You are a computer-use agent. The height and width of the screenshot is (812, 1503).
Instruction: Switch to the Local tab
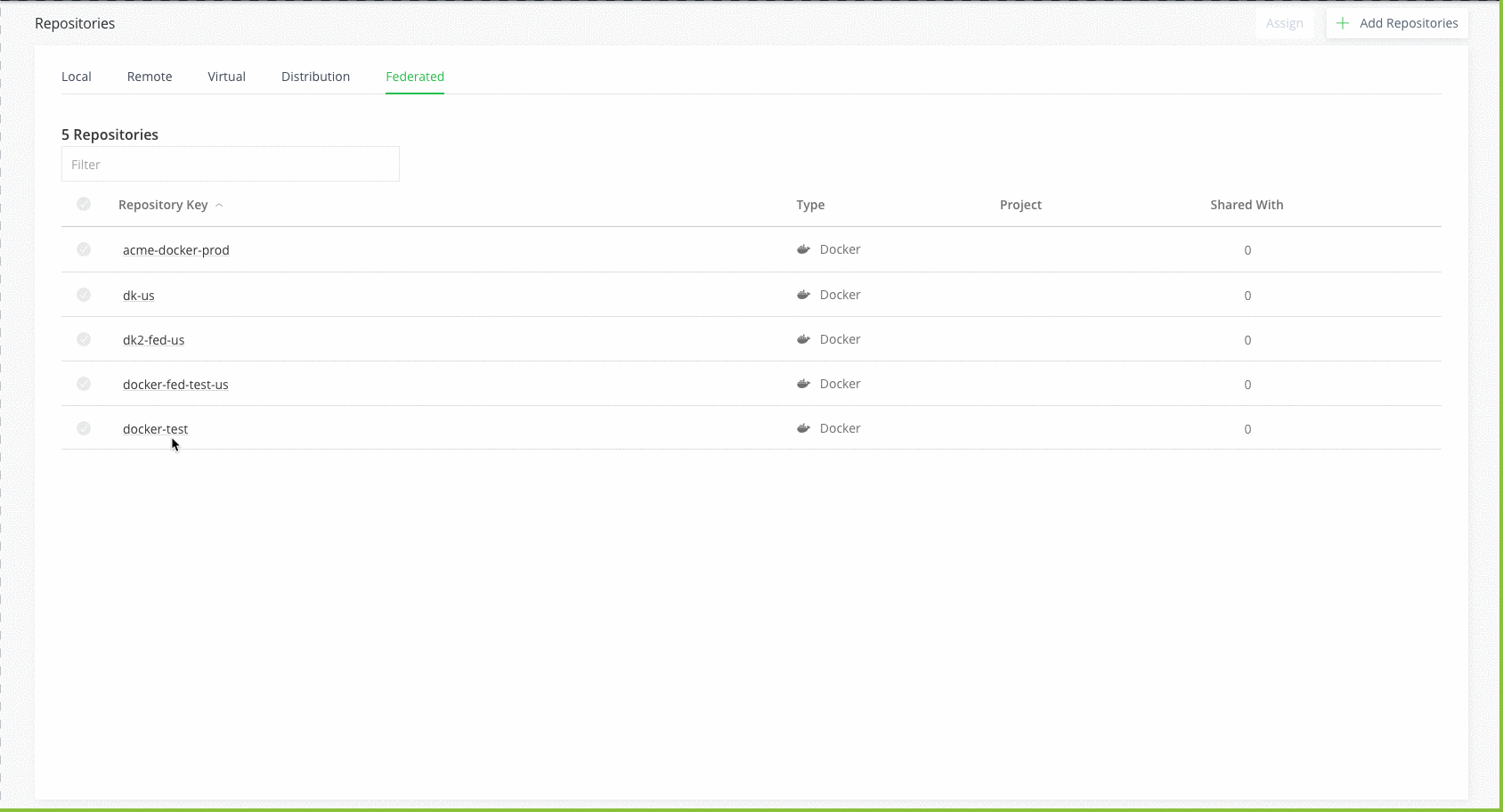tap(76, 77)
